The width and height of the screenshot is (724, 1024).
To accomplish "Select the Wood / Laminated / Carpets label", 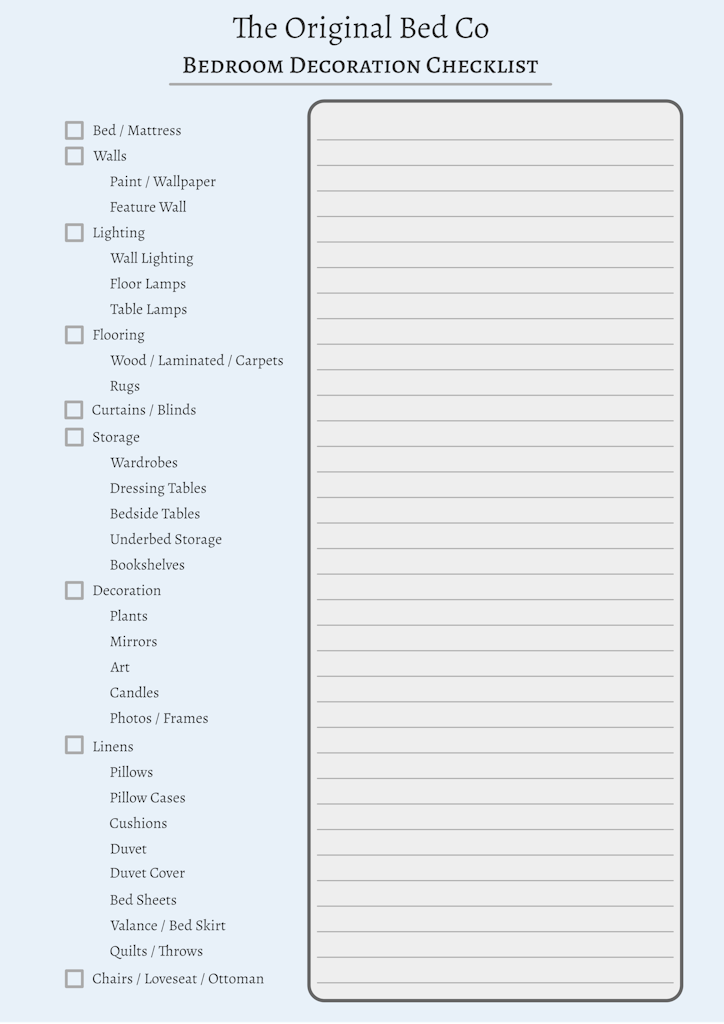I will click(196, 361).
